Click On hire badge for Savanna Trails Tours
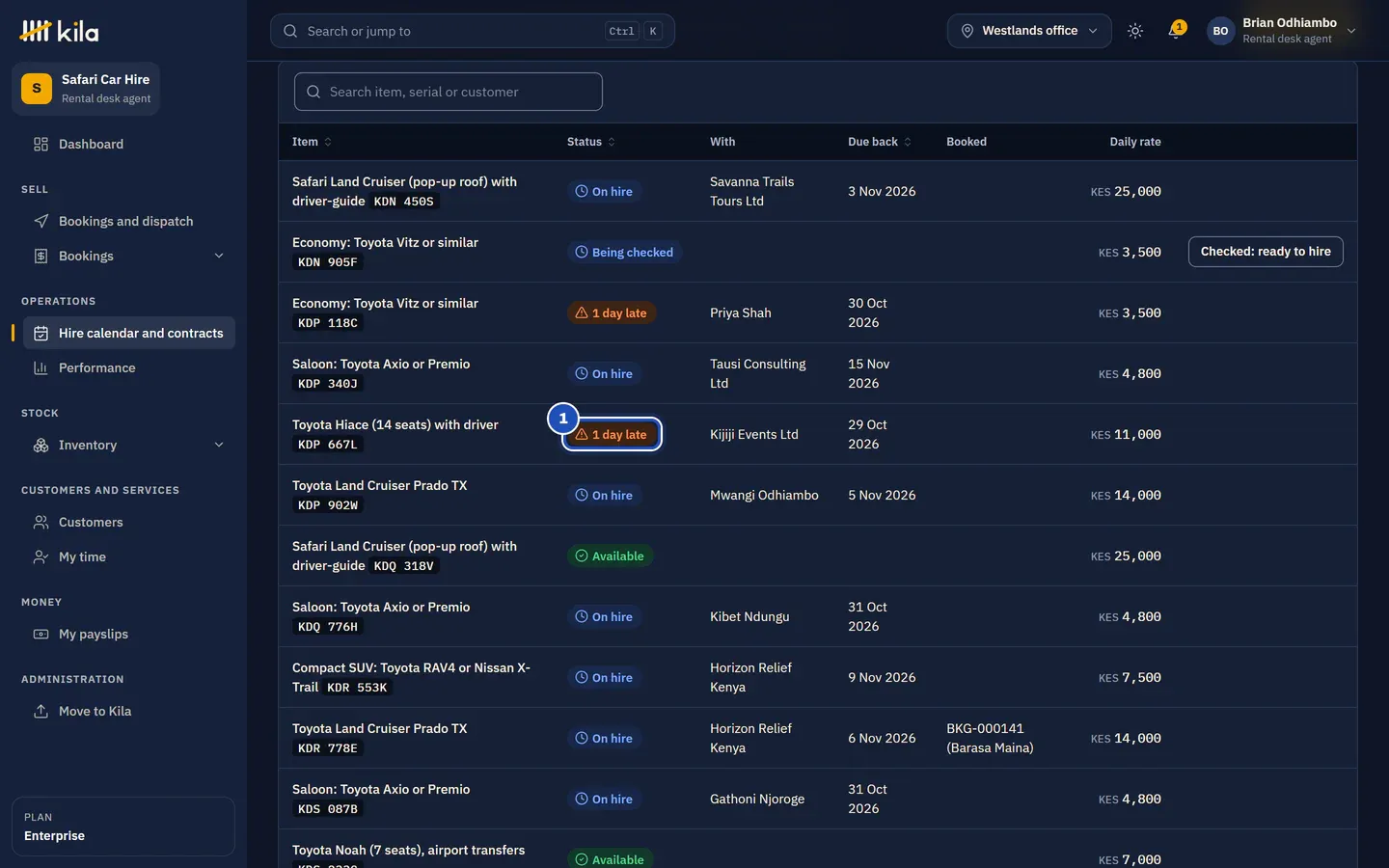This screenshot has height=868, width=1389. [x=605, y=191]
